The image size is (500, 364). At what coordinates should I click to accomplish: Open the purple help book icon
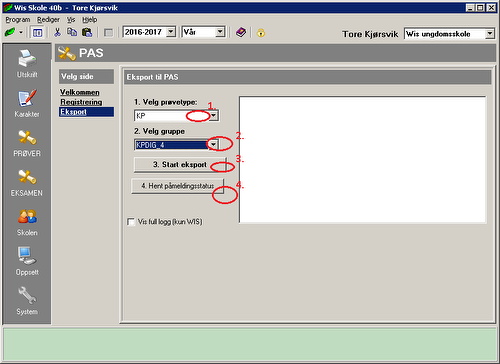pos(241,32)
